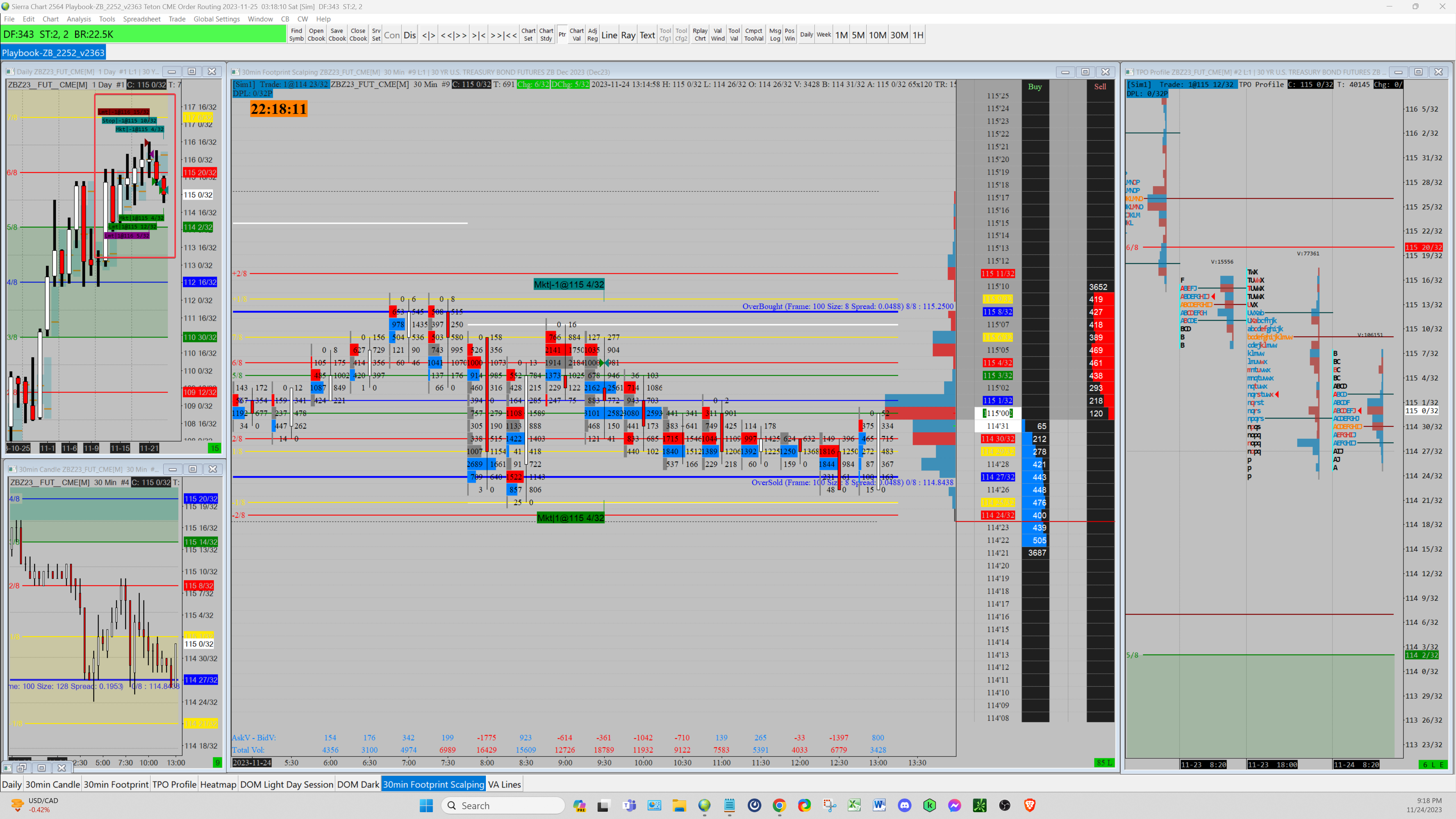Switch to the DOM Dark tab
Image resolution: width=1456 pixels, height=819 pixels.
click(358, 784)
